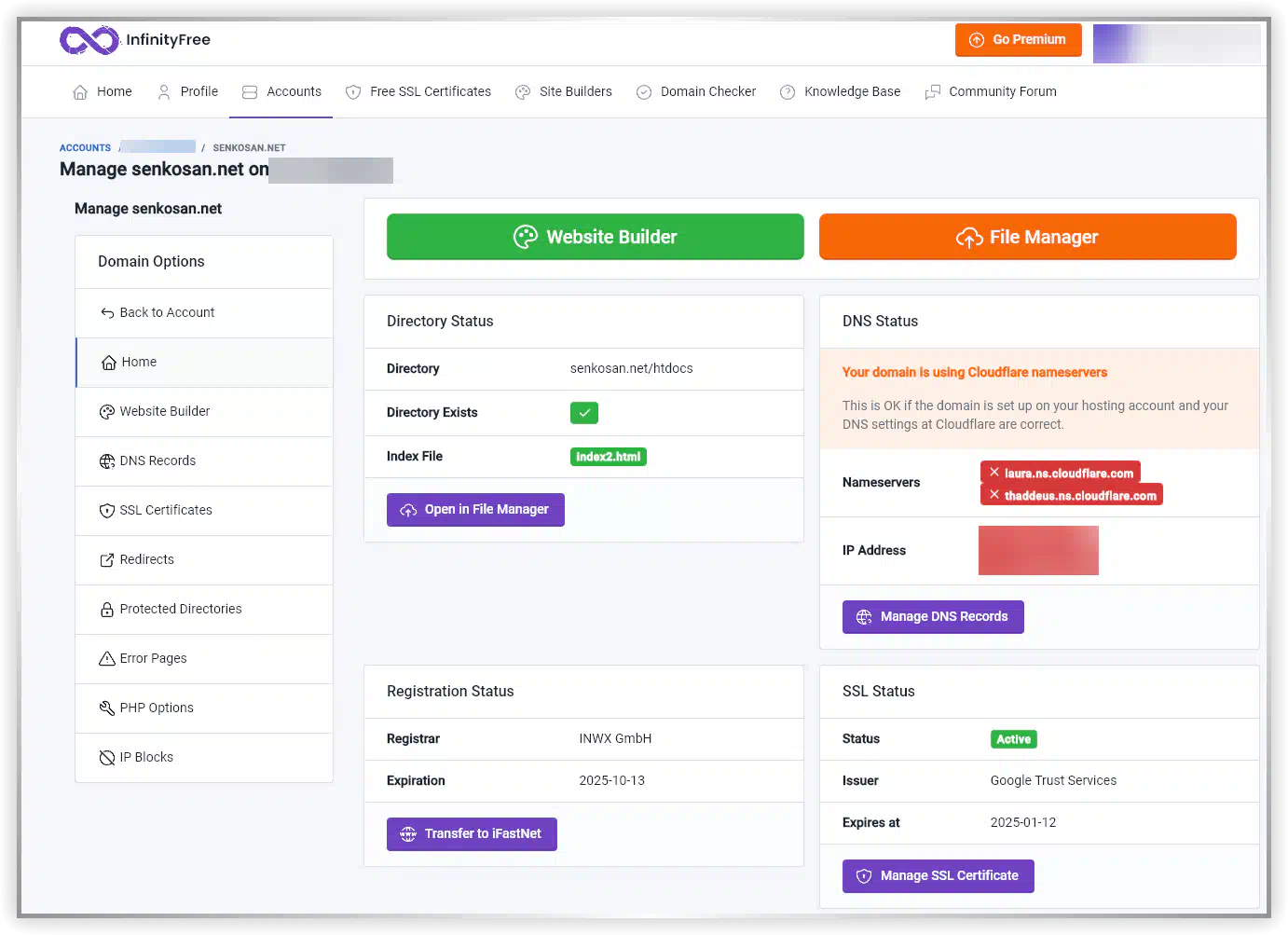Click the INWX GmbH registrar value
Image resolution: width=1288 pixels, height=935 pixels.
pyautogui.click(x=615, y=738)
